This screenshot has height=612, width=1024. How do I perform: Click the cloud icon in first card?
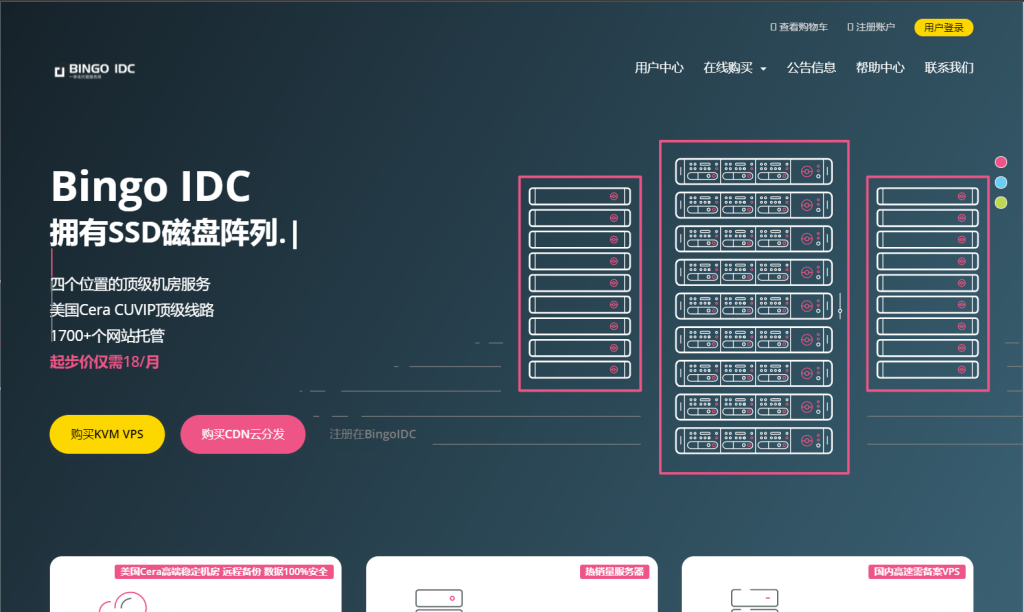123,600
